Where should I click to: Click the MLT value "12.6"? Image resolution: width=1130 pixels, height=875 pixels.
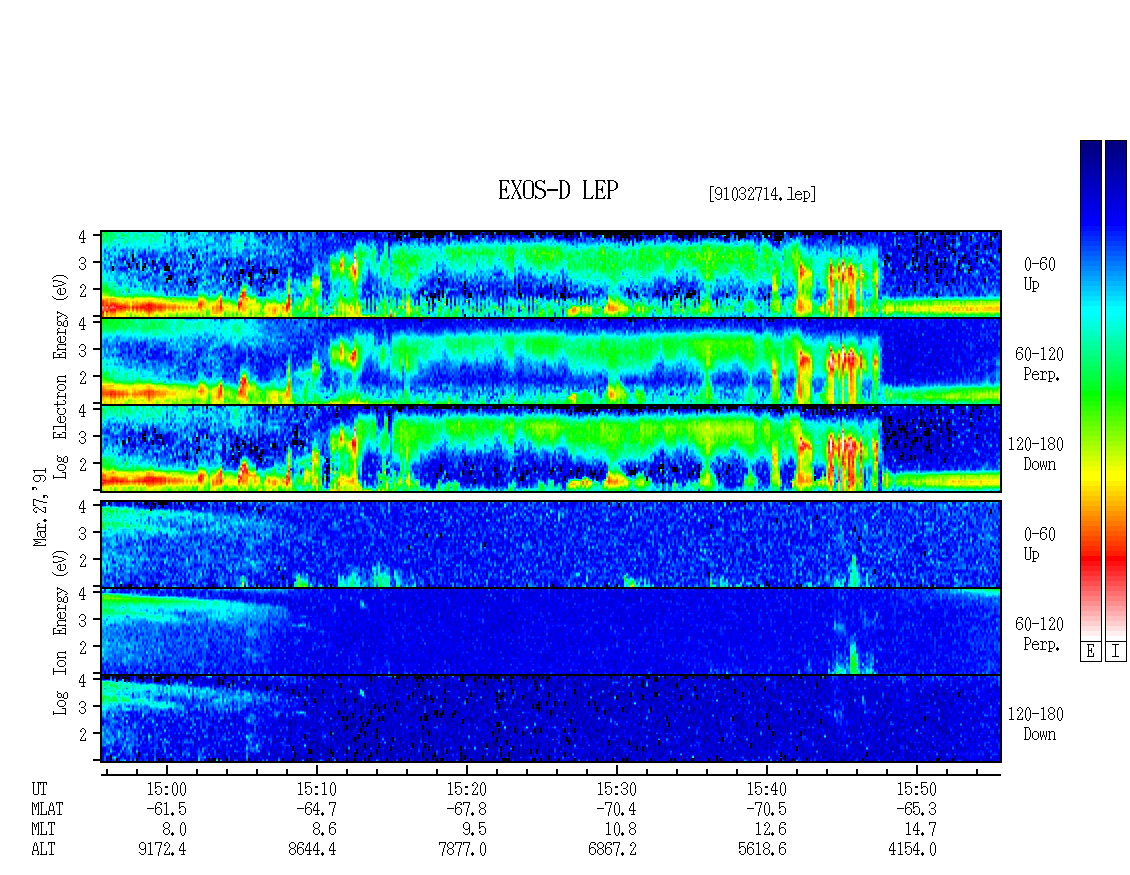click(770, 830)
